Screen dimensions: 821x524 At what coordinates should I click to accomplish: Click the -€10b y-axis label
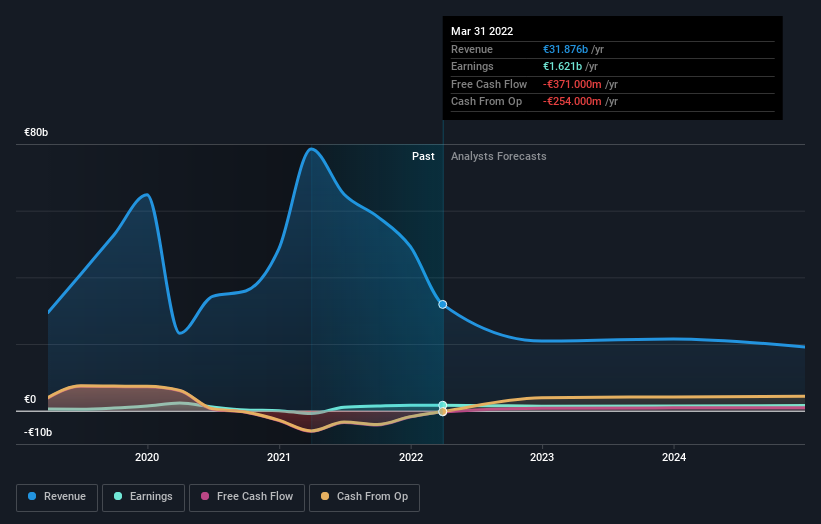click(38, 432)
